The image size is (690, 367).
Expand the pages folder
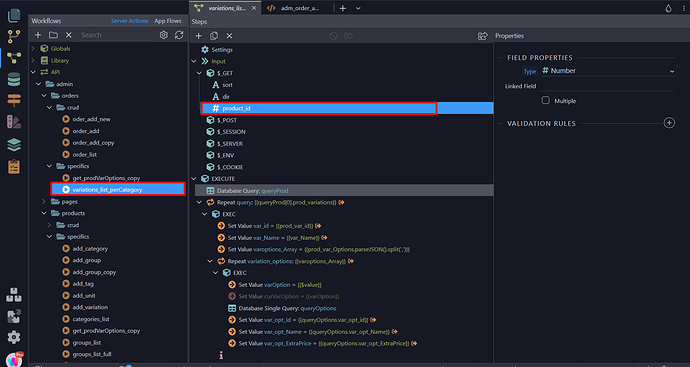[x=44, y=202]
